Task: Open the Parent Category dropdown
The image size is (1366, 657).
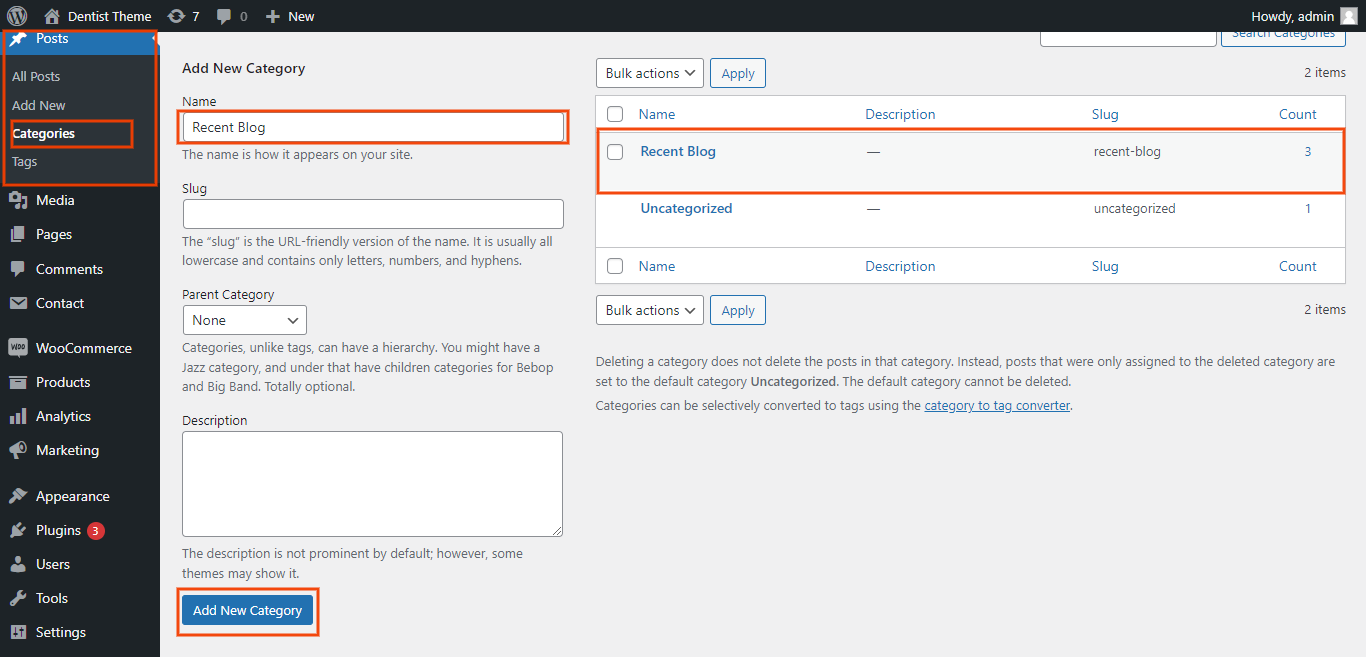Action: [x=245, y=320]
